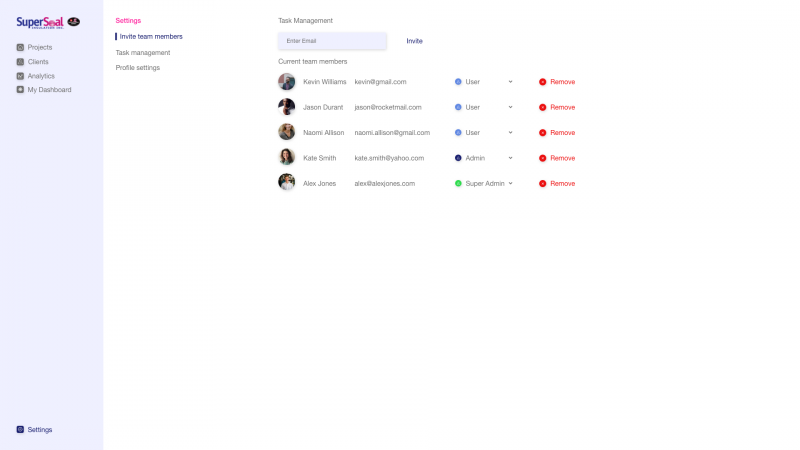The image size is (800, 450).
Task: Click the SuperSeal logo
Action: pyautogui.click(x=48, y=22)
